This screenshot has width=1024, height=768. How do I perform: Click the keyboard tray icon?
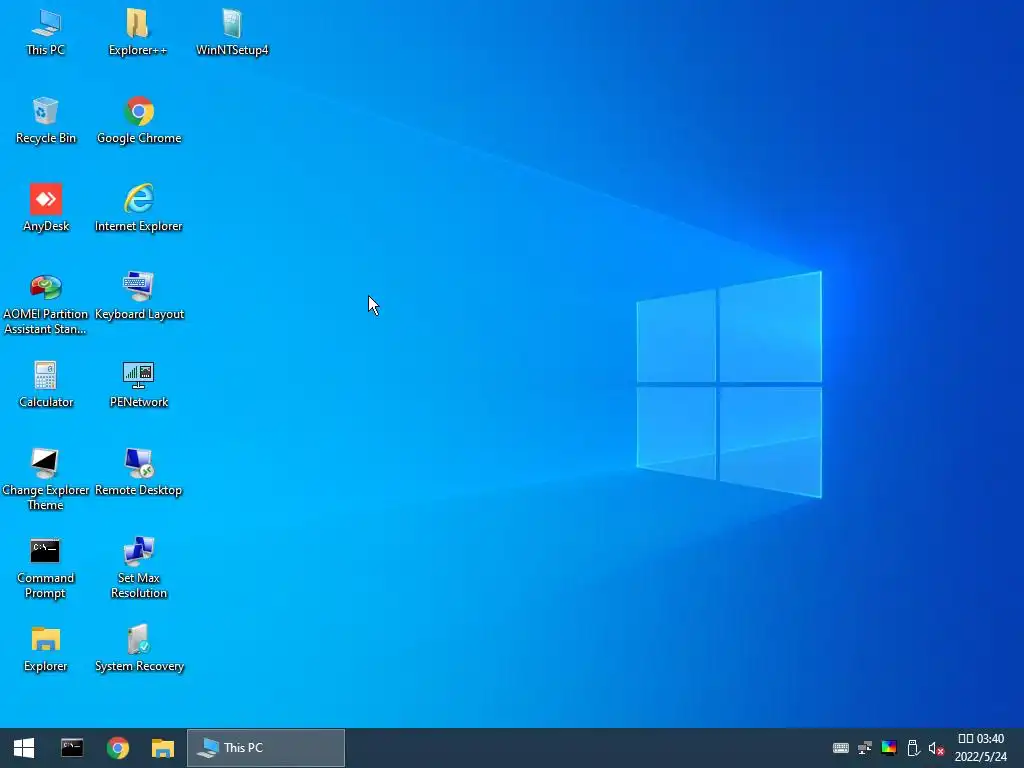[x=840, y=748]
